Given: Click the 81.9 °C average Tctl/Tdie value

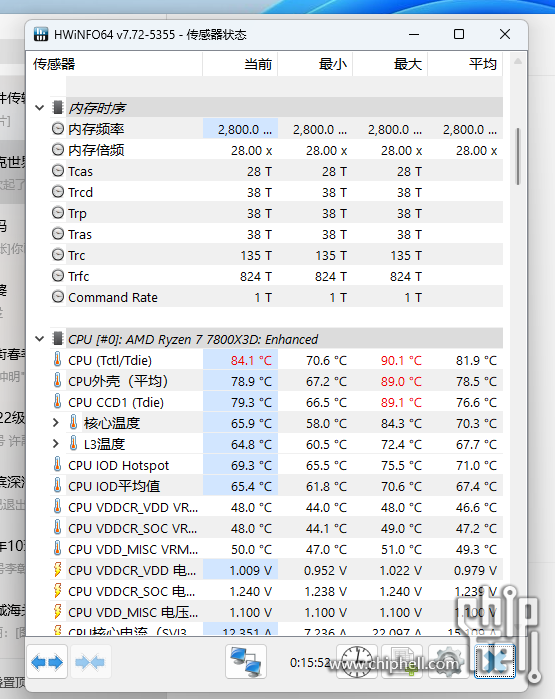Looking at the screenshot, I should [476, 360].
